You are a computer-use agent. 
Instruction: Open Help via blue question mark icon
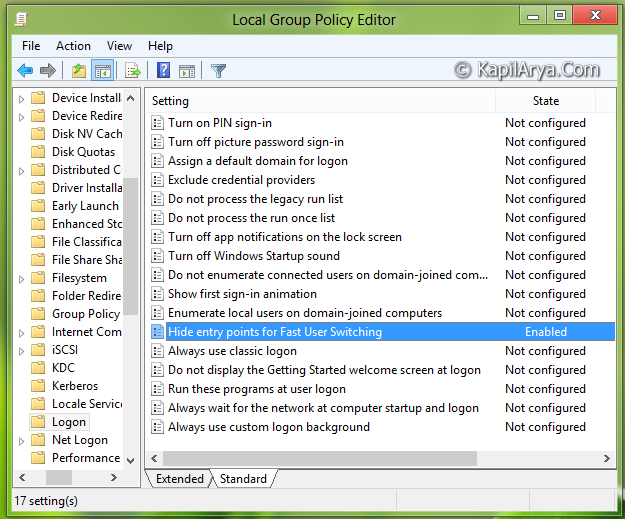[x=164, y=70]
